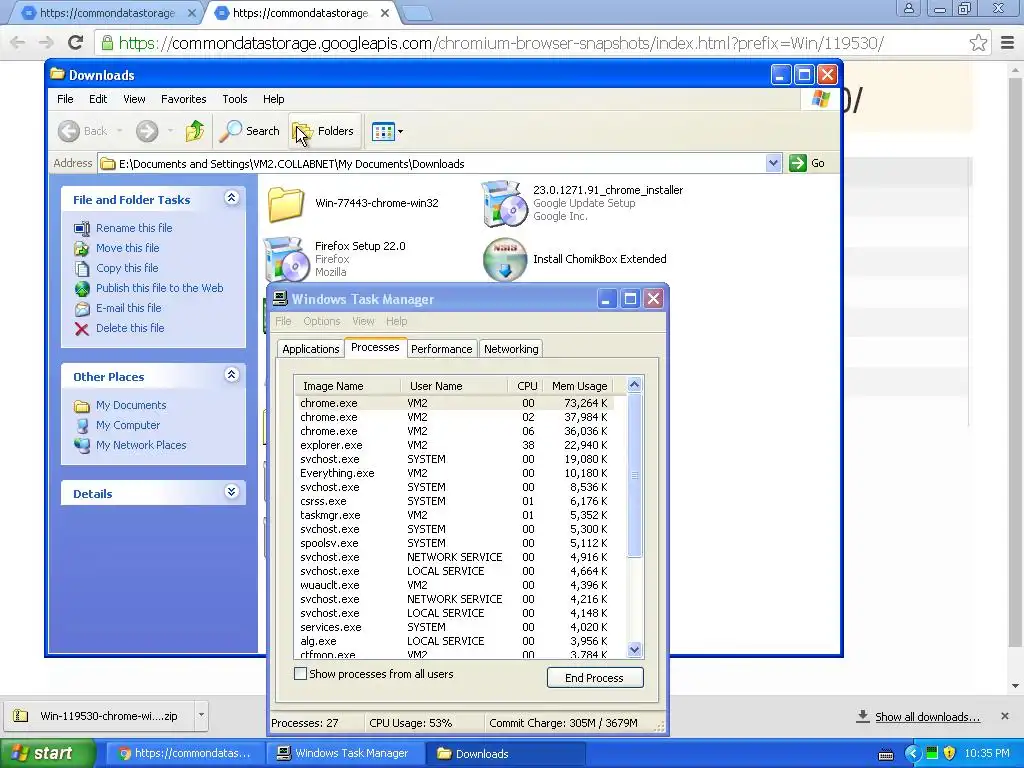The image size is (1024, 768).
Task: Expand the Details panel
Action: click(231, 492)
